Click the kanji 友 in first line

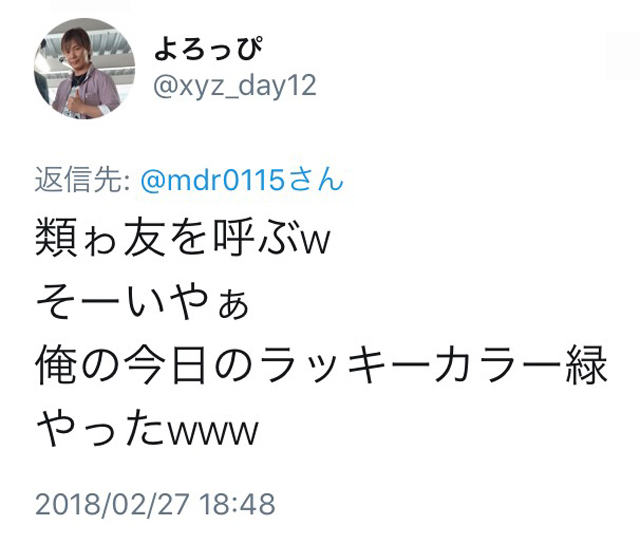144,238
